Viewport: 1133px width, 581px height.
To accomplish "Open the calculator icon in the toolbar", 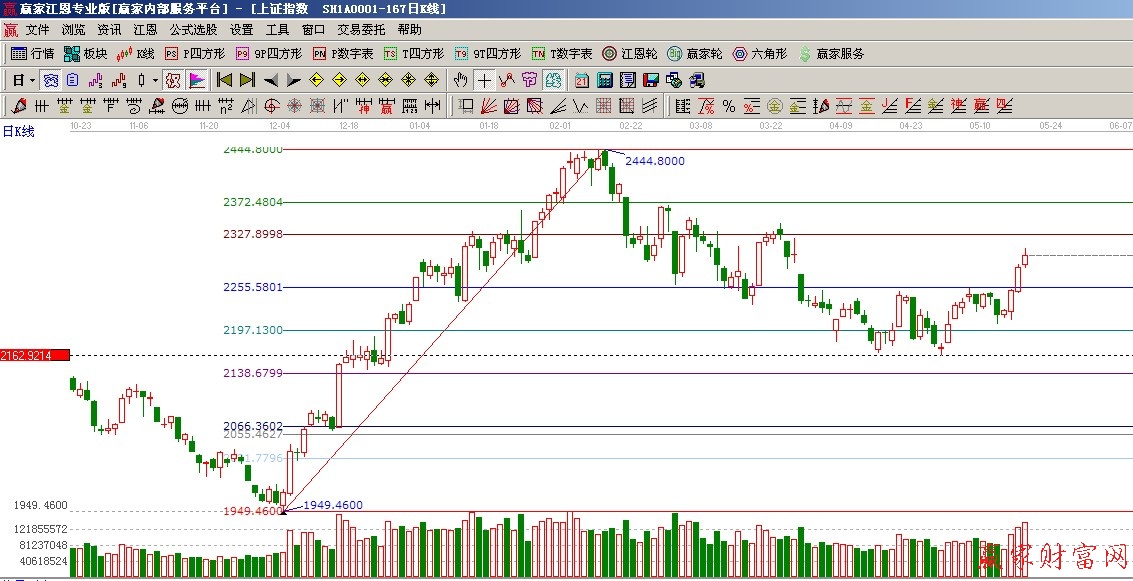I will tap(605, 80).
